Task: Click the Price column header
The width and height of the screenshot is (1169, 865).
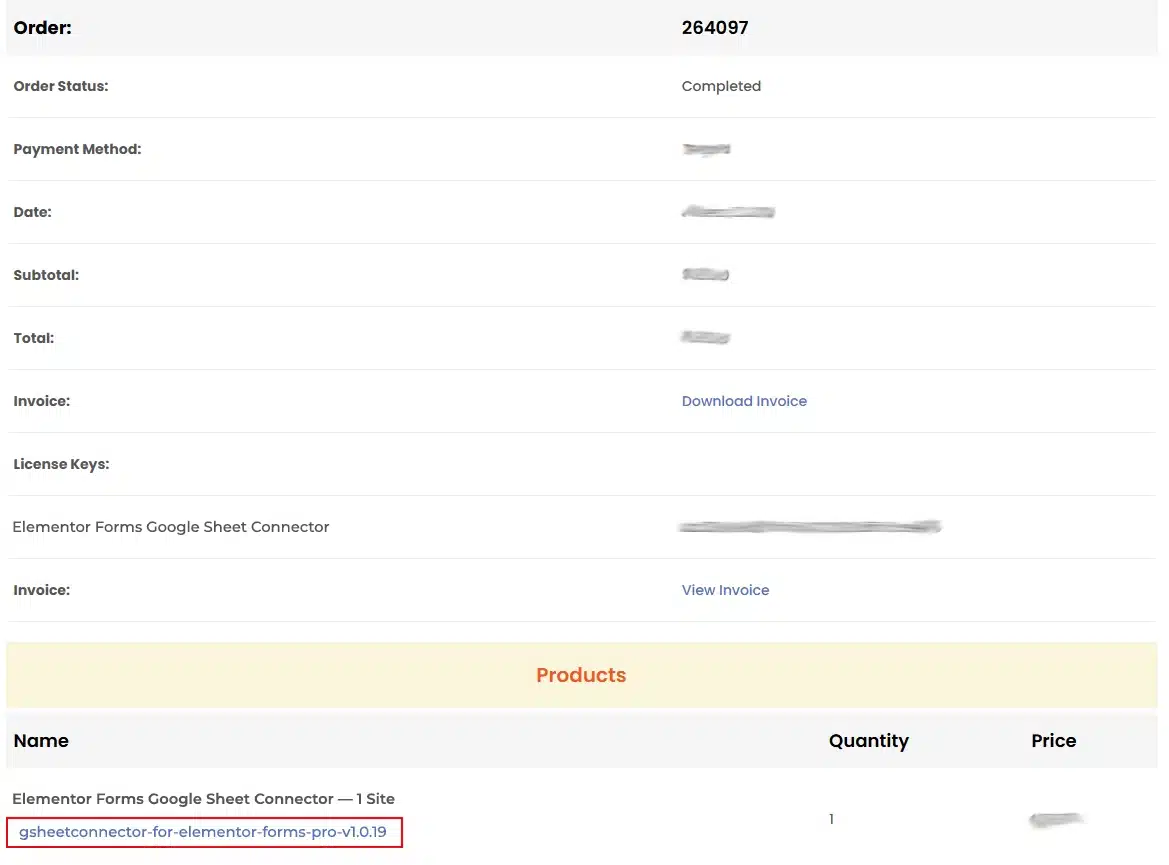Action: pos(1053,741)
